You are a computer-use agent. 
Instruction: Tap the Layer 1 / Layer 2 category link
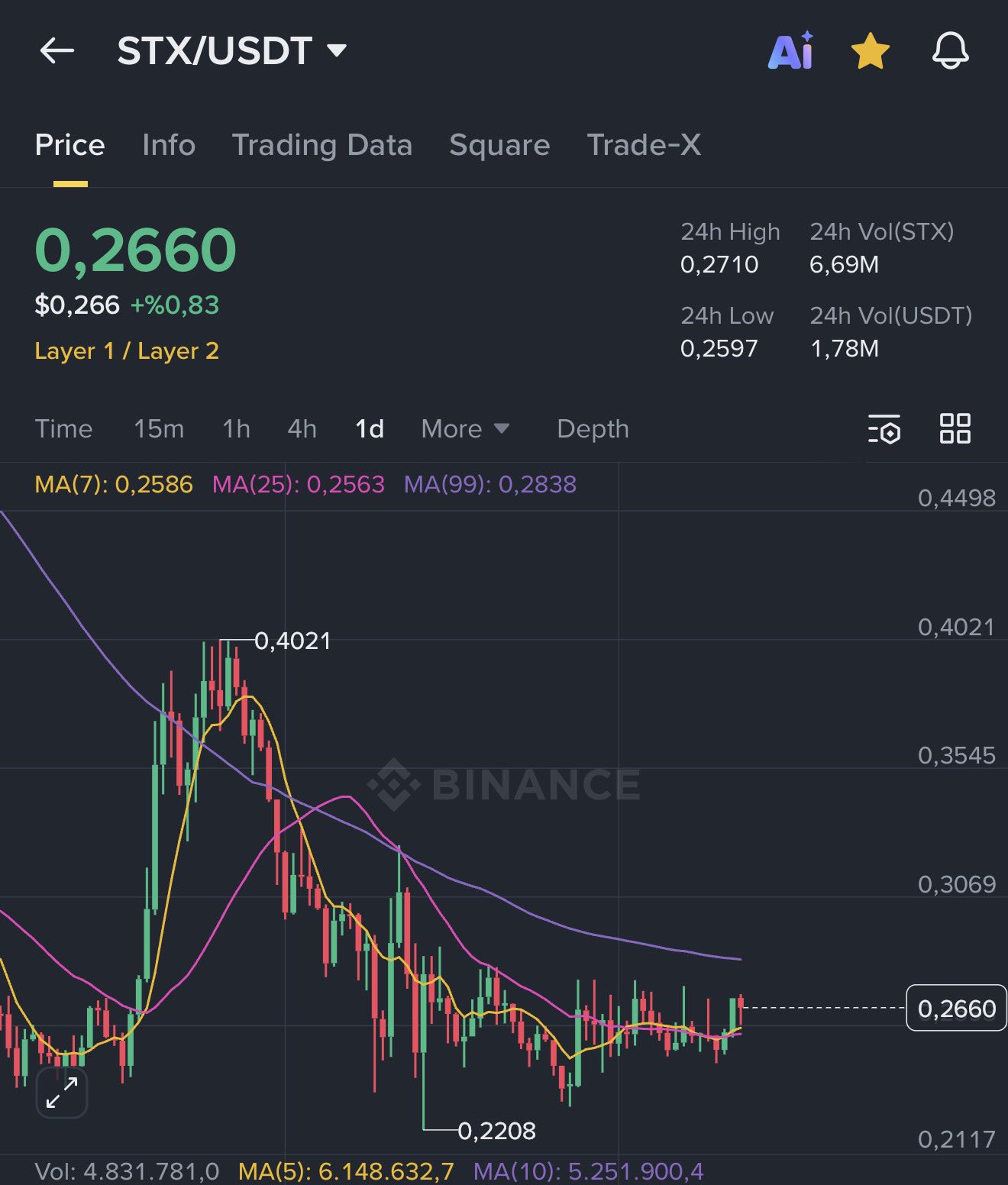pyautogui.click(x=127, y=351)
